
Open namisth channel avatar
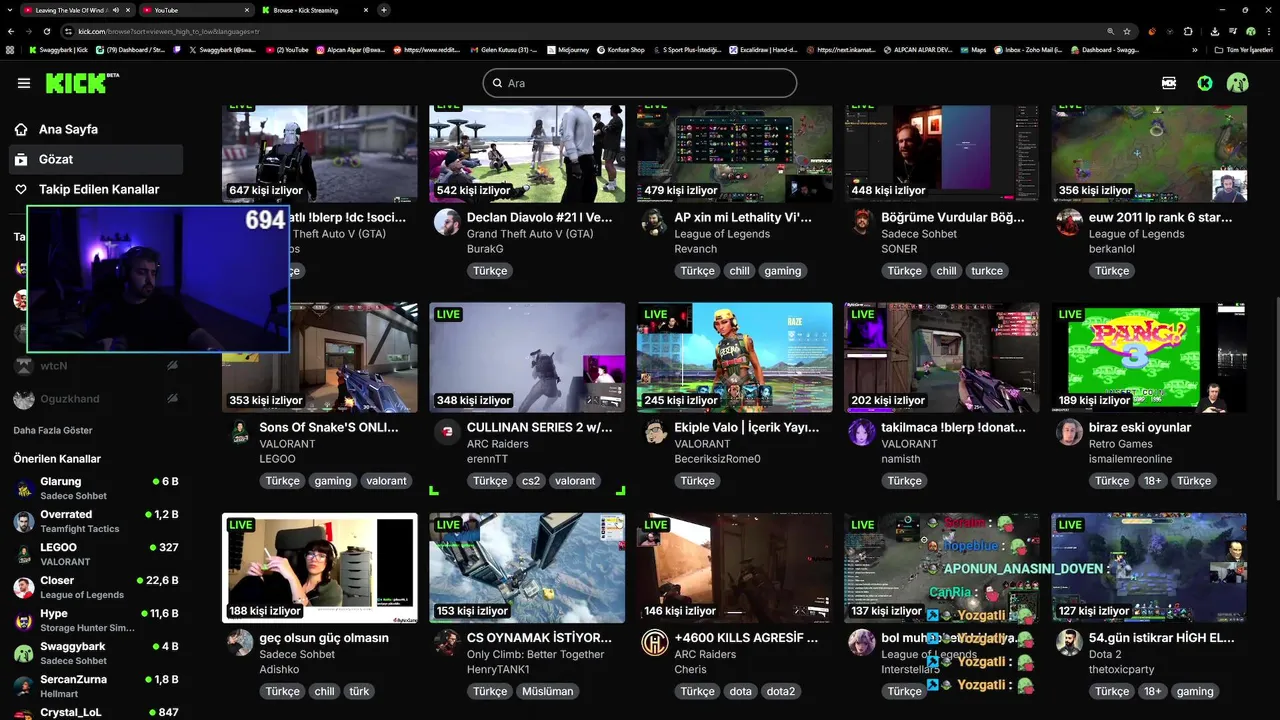click(862, 432)
